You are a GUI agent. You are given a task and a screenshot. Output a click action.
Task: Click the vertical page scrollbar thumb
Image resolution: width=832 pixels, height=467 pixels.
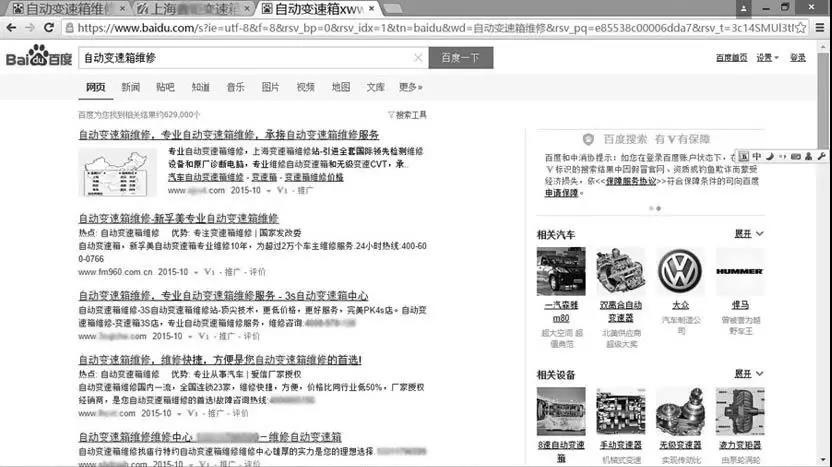point(823,101)
